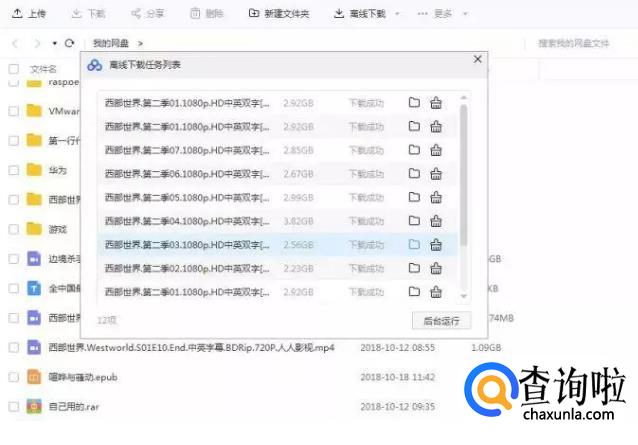Screen dimensions: 638x445
Task: Open the 更多 more menu
Action: pyautogui.click(x=435, y=14)
